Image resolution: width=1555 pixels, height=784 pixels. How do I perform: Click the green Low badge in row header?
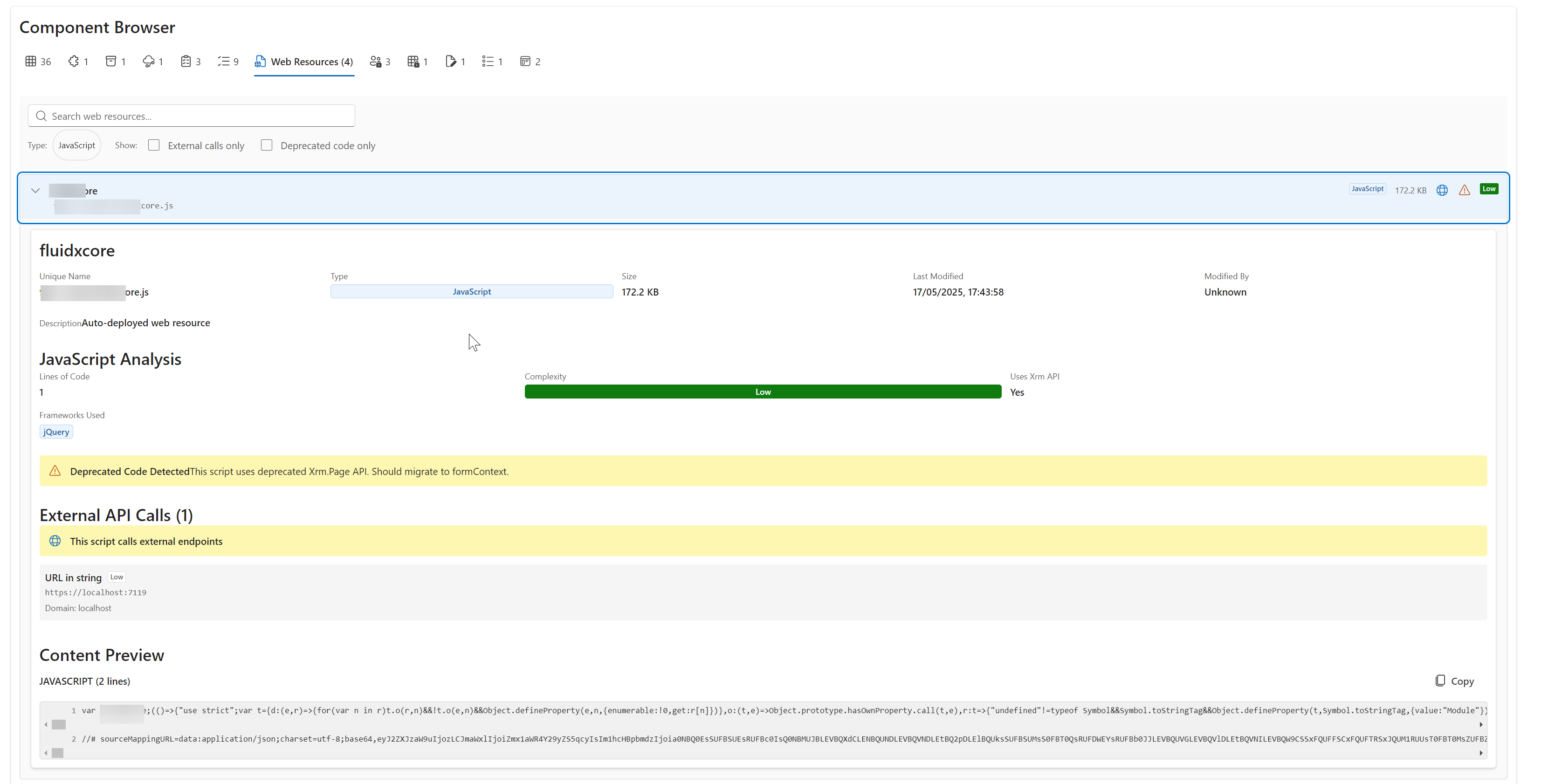1489,189
